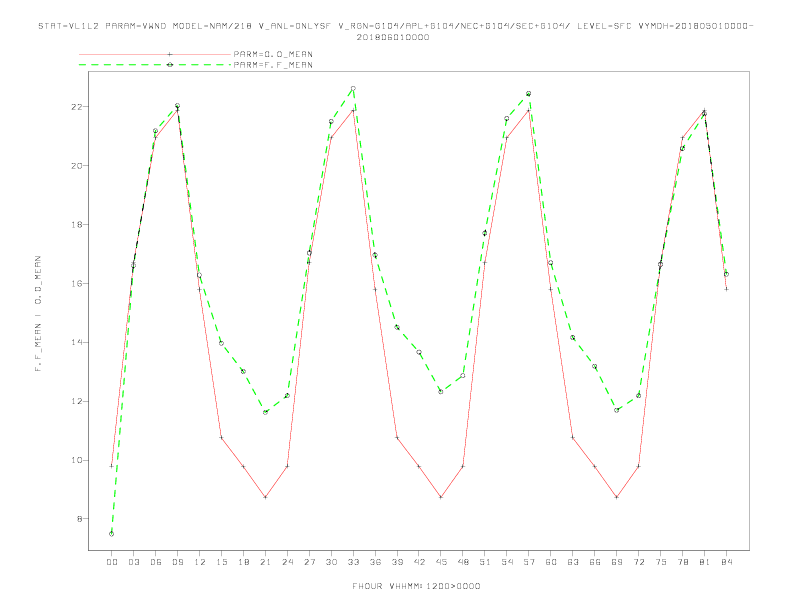Click x-axis tick label 00
The height and width of the screenshot is (612, 792).
point(112,562)
